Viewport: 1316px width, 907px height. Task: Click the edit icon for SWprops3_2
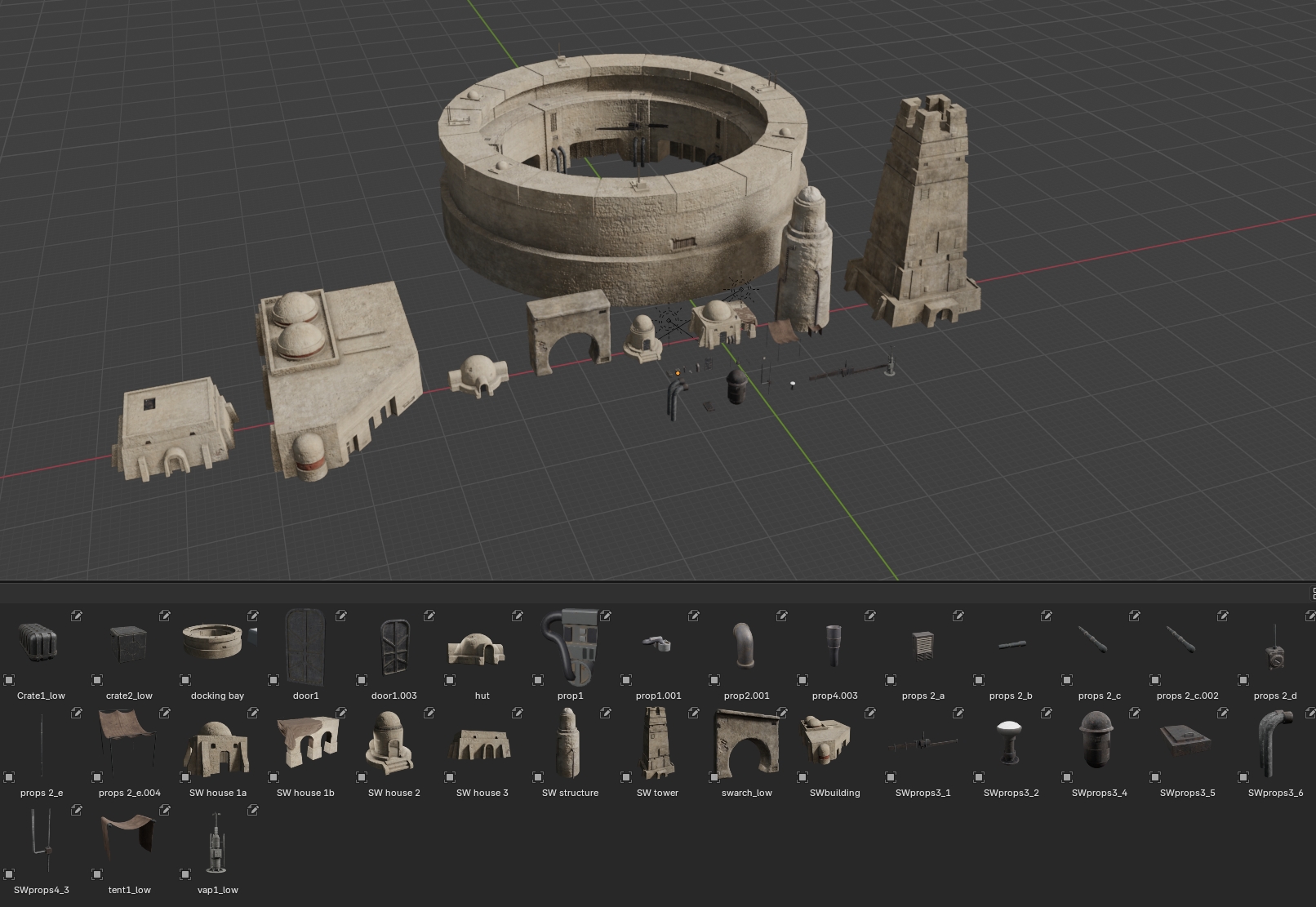[1047, 713]
